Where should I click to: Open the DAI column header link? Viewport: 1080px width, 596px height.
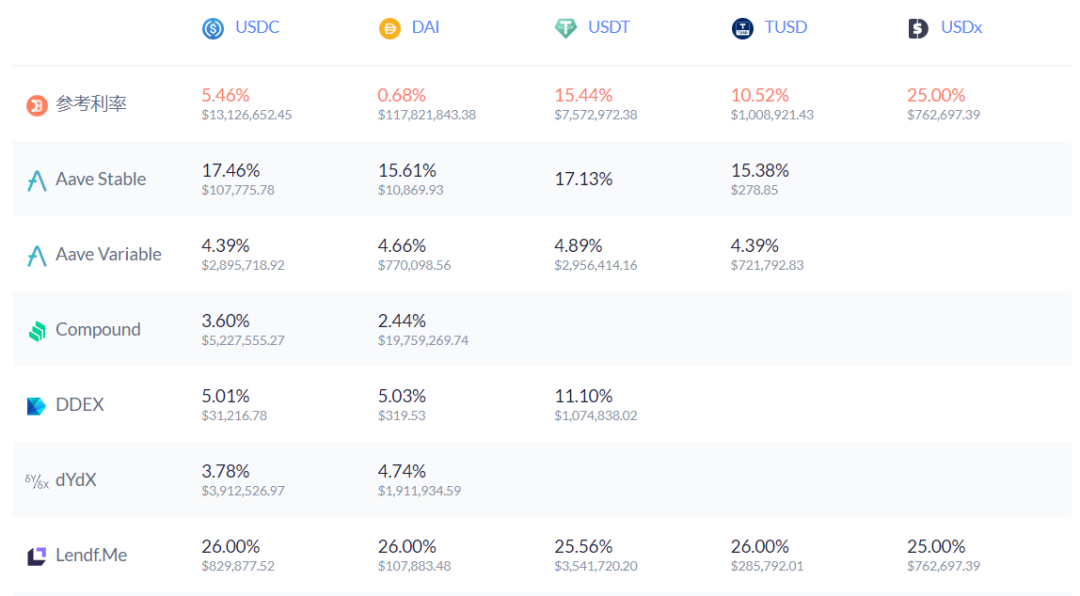[425, 27]
